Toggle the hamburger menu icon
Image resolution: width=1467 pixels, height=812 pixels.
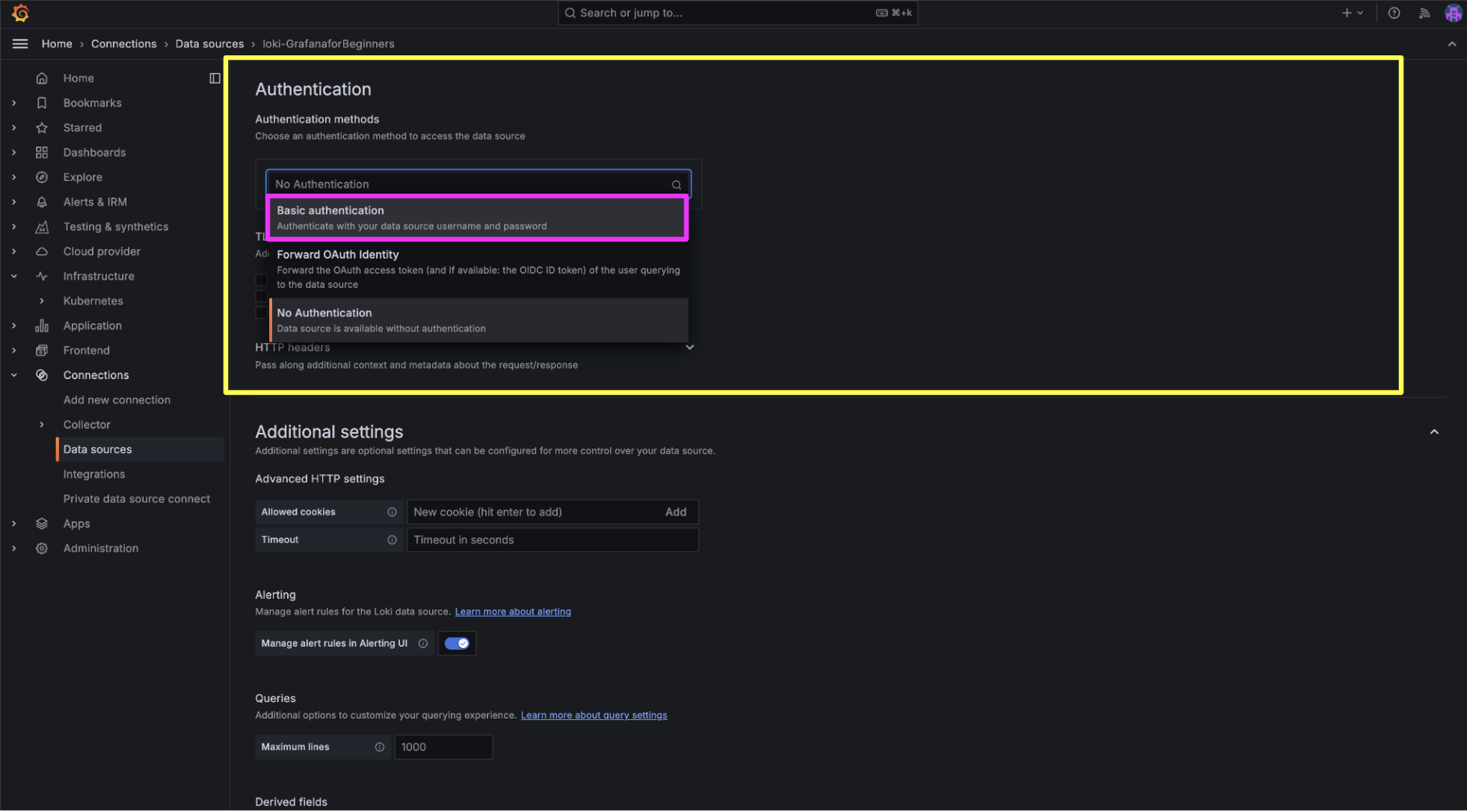20,43
